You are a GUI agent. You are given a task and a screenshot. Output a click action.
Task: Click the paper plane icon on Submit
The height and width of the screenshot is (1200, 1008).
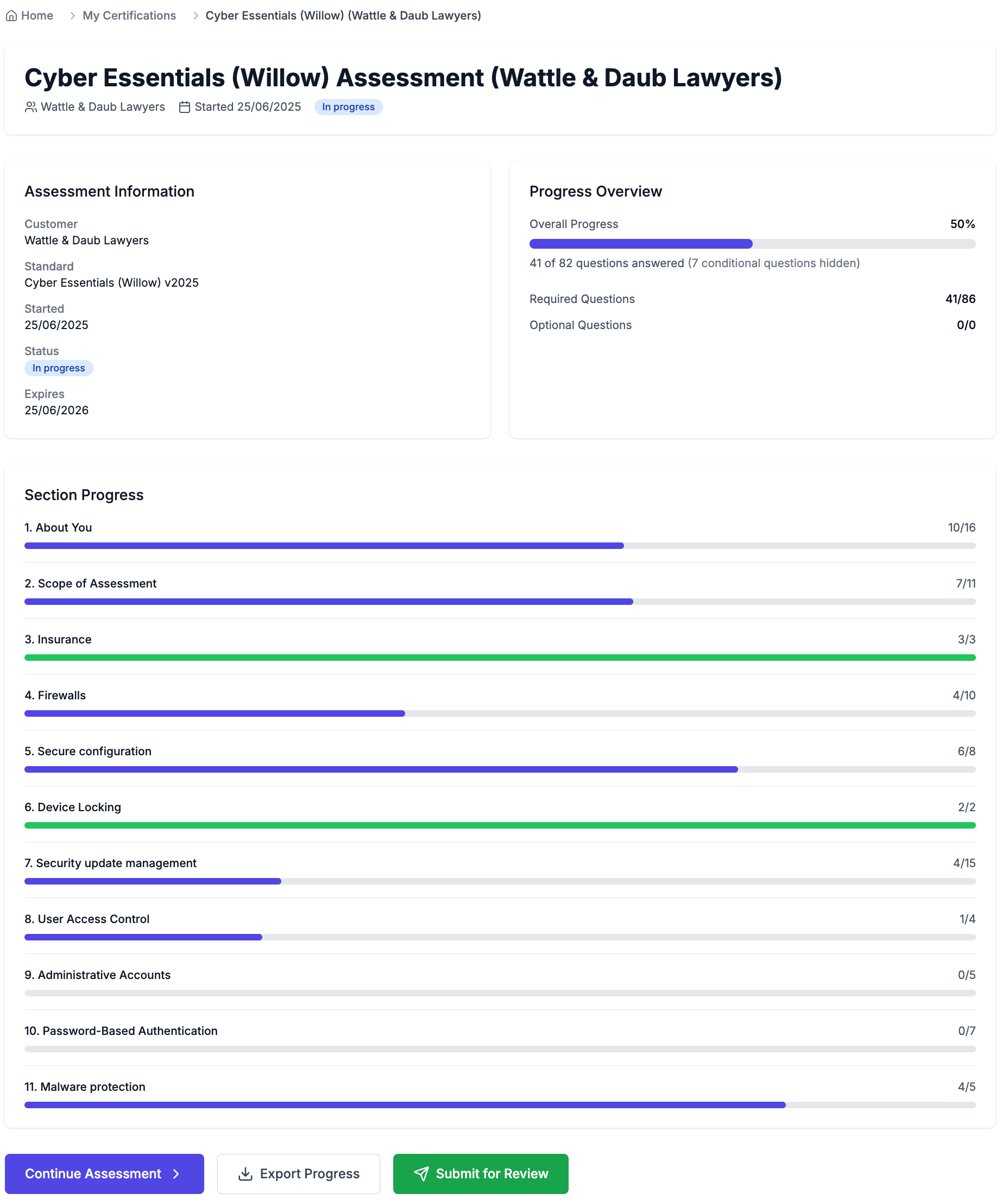tap(421, 1174)
